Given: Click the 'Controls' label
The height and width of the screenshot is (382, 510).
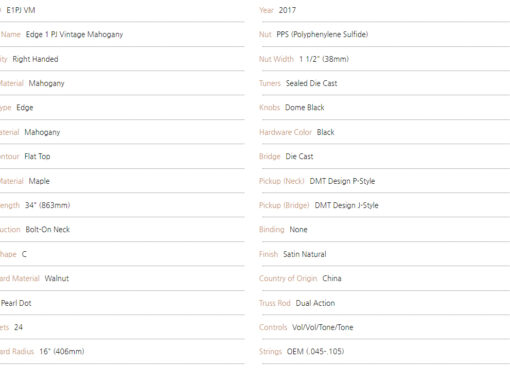Looking at the screenshot, I should tap(273, 327).
